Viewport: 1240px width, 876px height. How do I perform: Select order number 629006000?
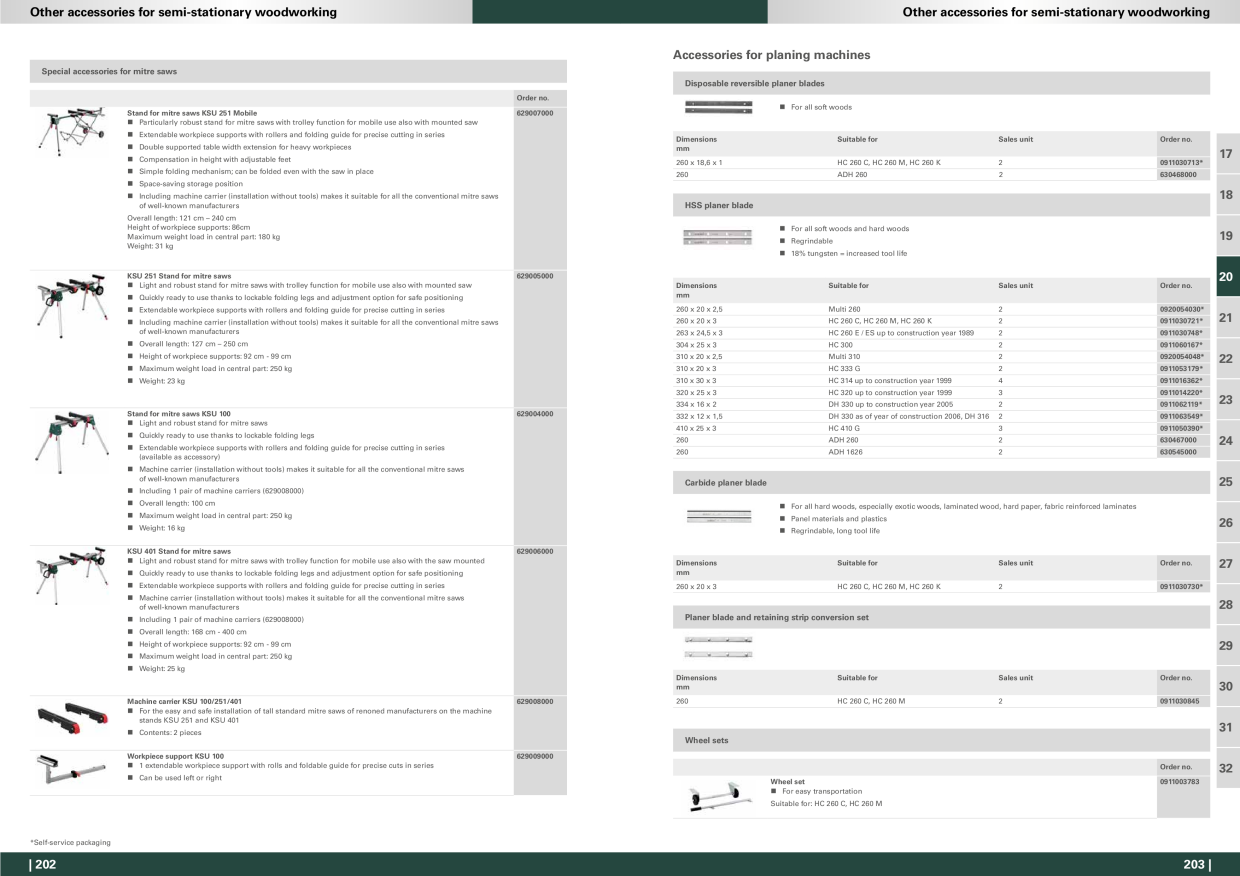(535, 551)
